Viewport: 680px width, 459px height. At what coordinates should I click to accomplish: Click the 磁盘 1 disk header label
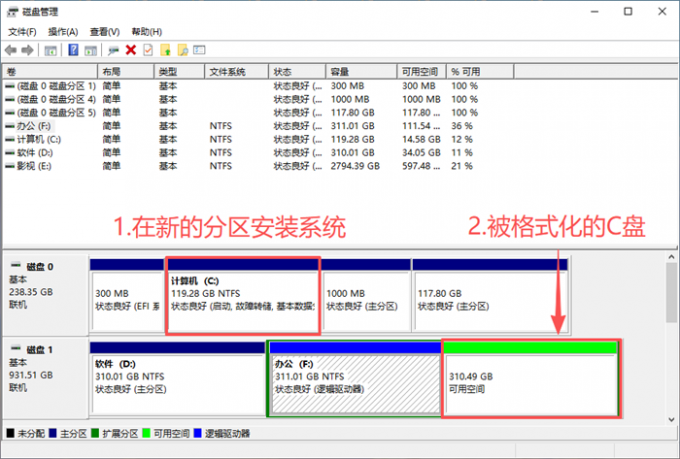coord(40,350)
